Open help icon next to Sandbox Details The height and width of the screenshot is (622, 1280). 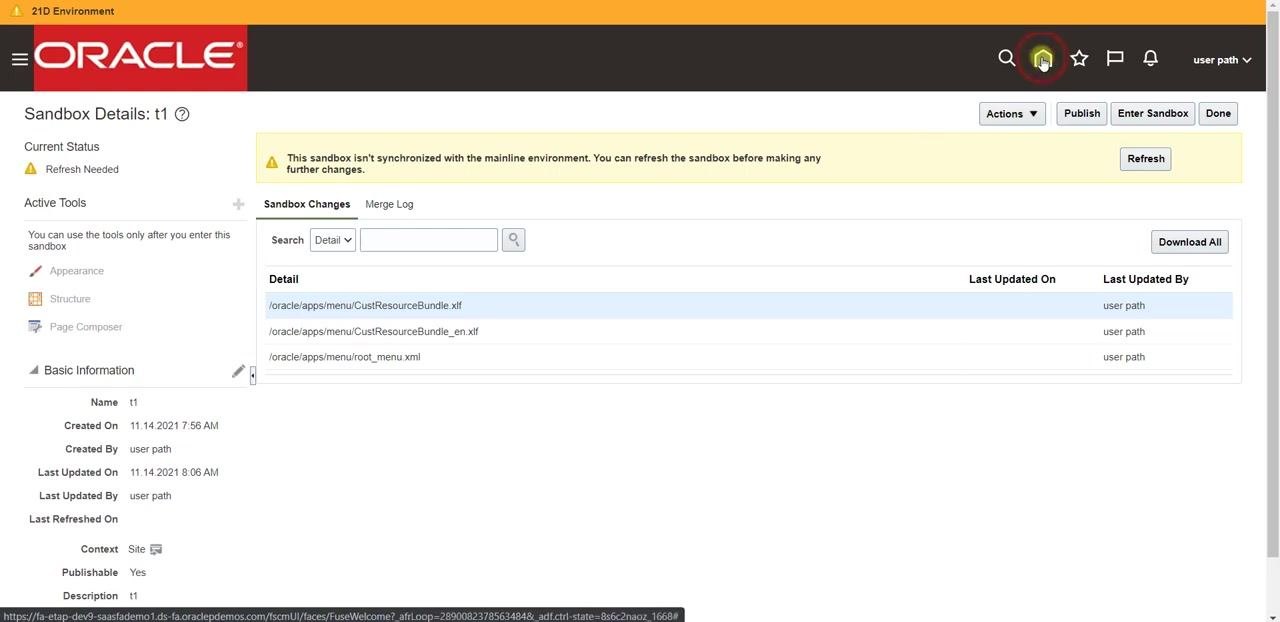tap(182, 114)
